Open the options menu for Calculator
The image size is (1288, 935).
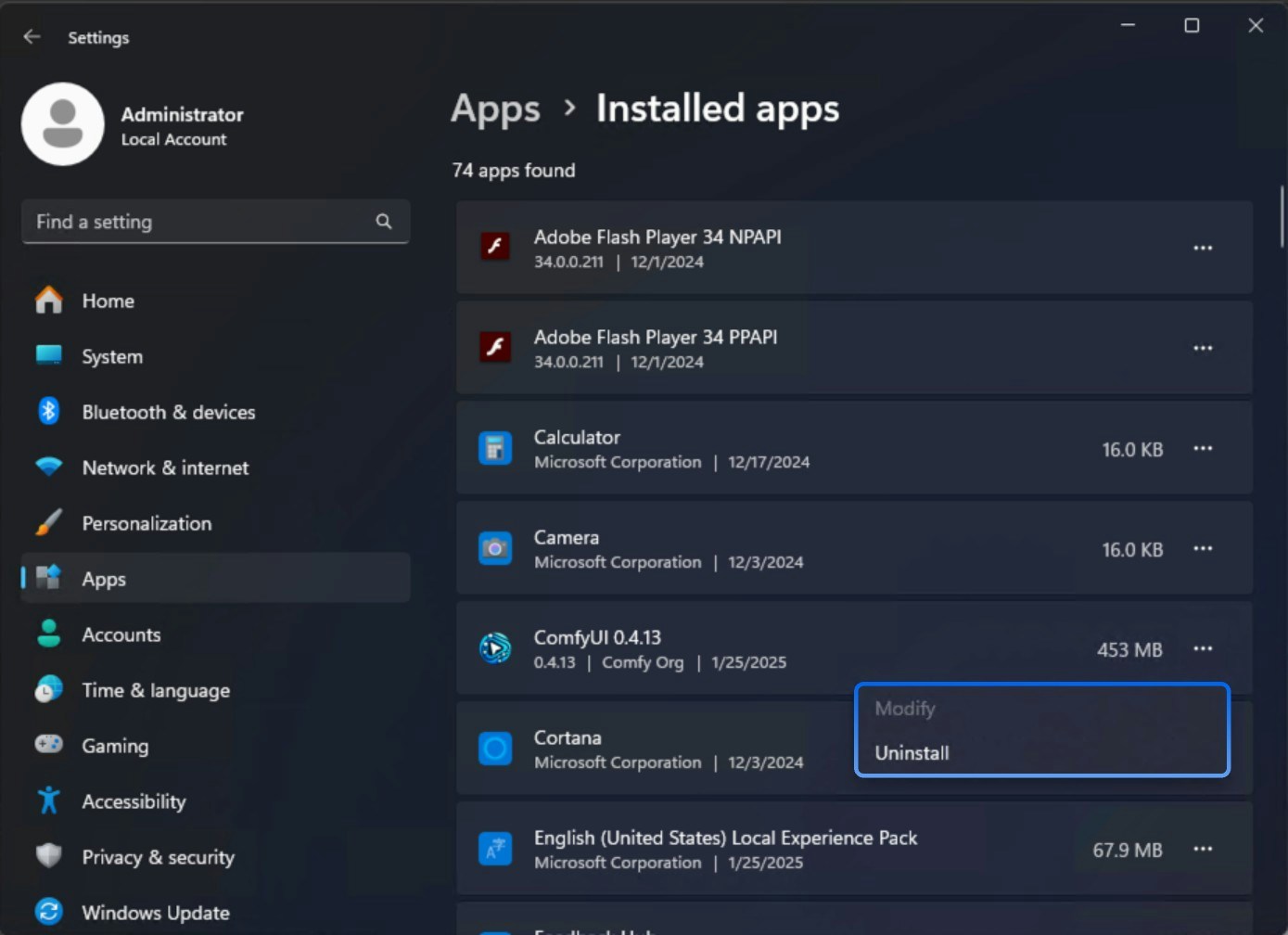[x=1203, y=448]
